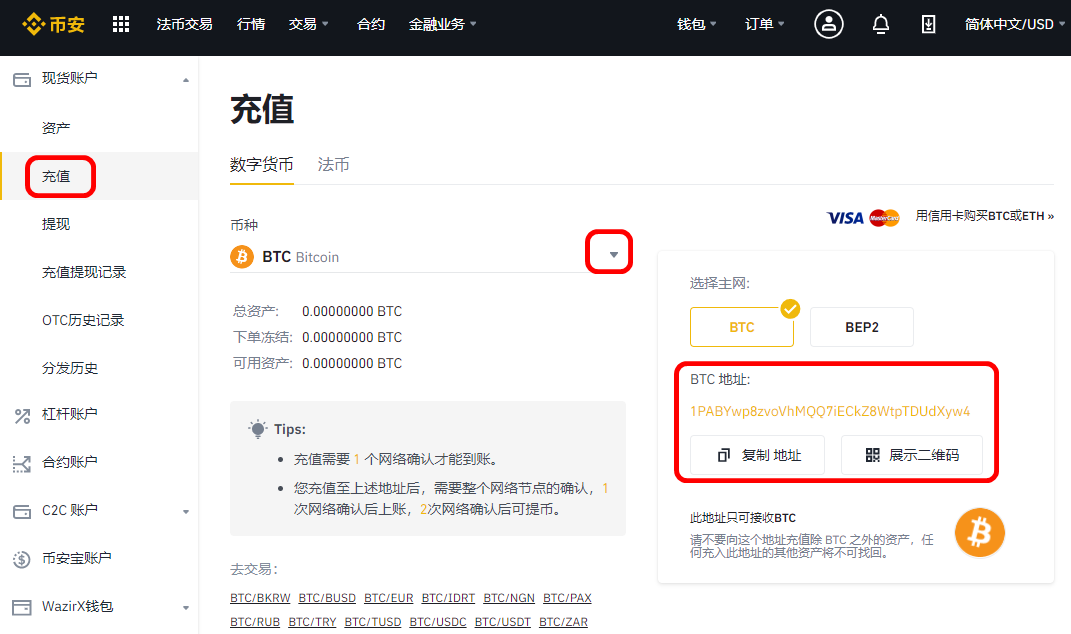The width and height of the screenshot is (1071, 634).
Task: Click the 复制地址 button
Action: point(757,455)
